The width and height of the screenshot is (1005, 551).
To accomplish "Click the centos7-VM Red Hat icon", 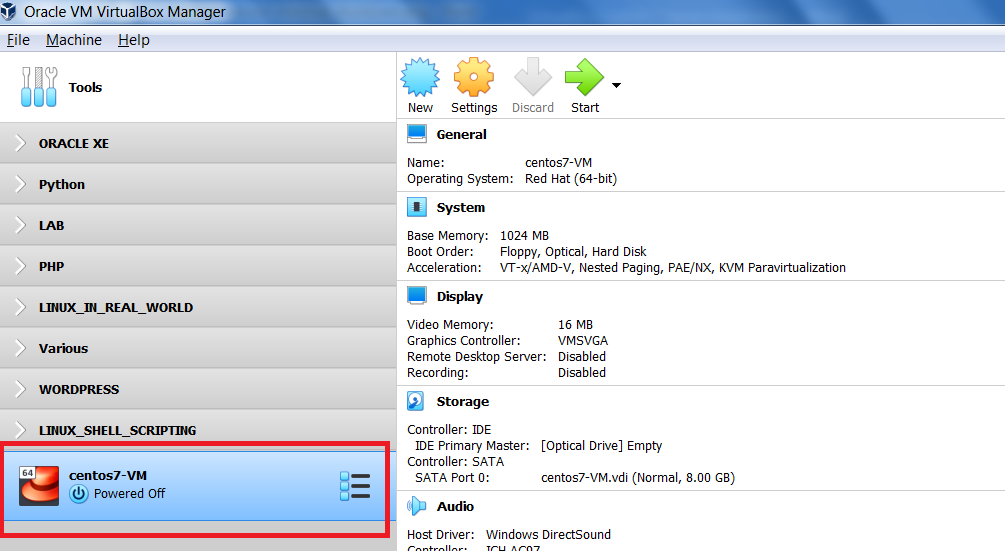I will [x=39, y=486].
